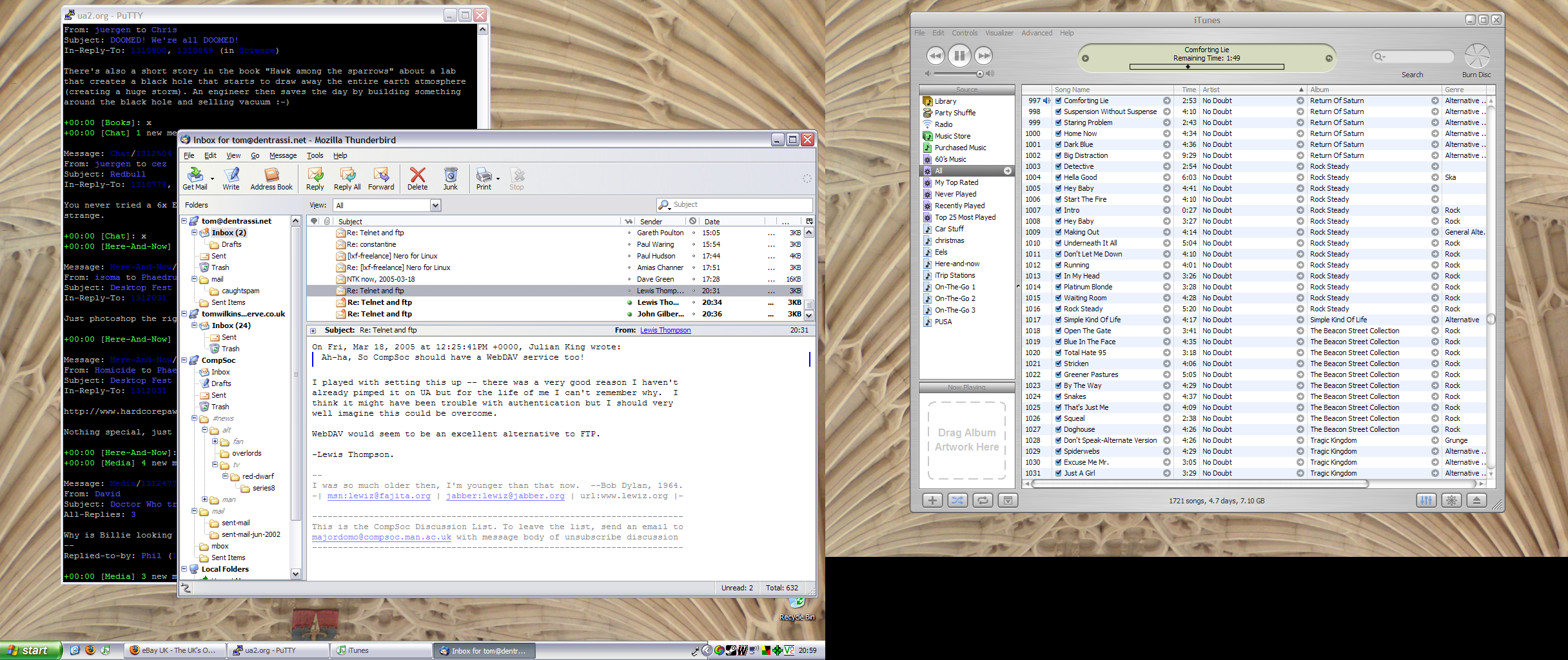The width and height of the screenshot is (1568, 660).
Task: Toggle the Spiderwebs song checkbox
Action: pyautogui.click(x=1058, y=452)
